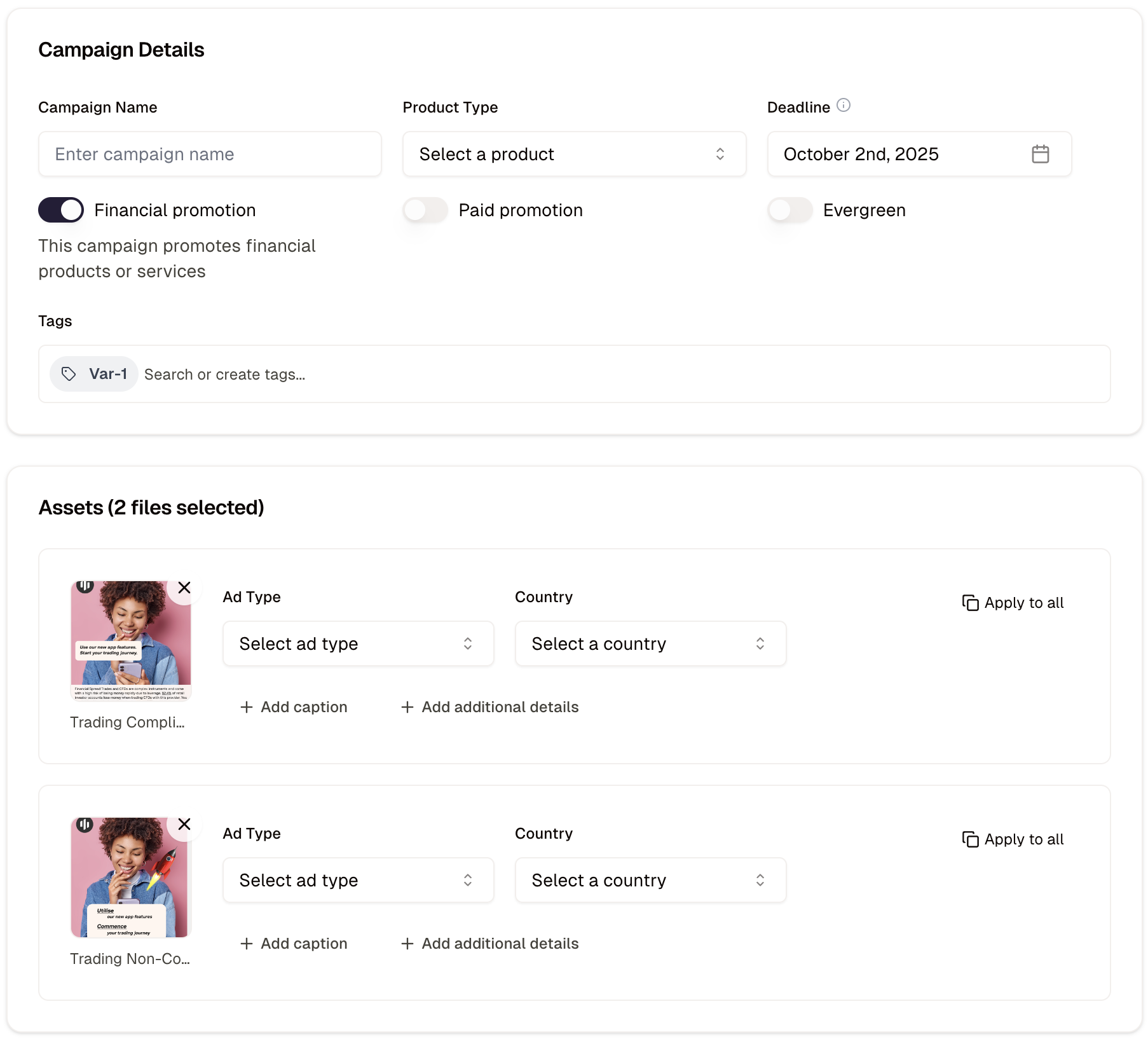Add additional details to Trading Compli... asset

point(489,707)
